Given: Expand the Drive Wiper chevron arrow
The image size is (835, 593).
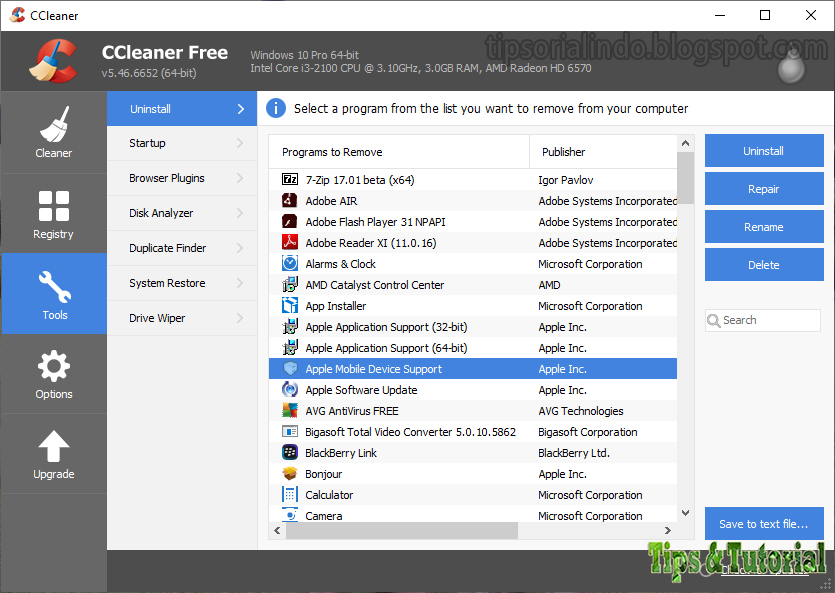Looking at the screenshot, I should pos(240,318).
